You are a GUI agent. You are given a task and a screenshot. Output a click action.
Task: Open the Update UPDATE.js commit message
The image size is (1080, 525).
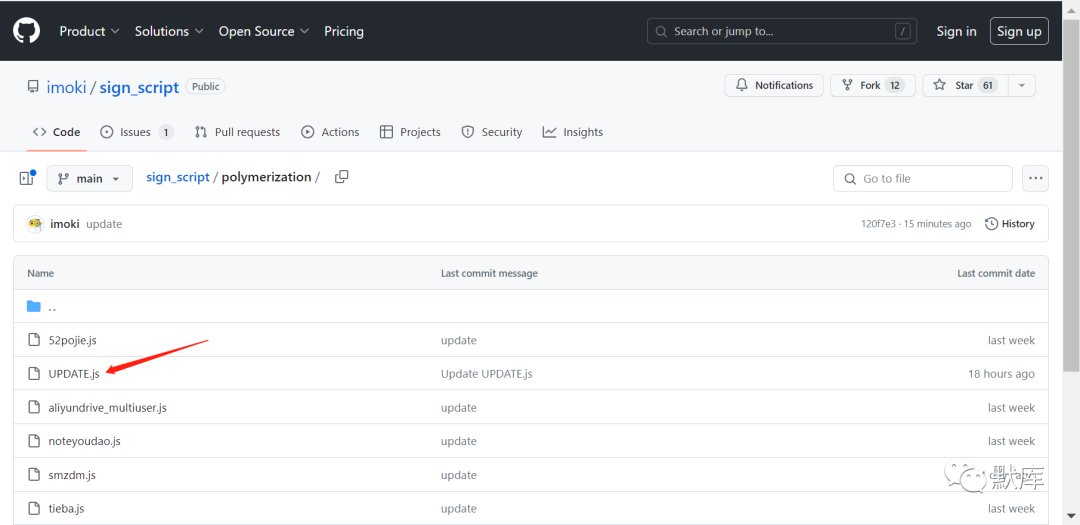point(486,373)
